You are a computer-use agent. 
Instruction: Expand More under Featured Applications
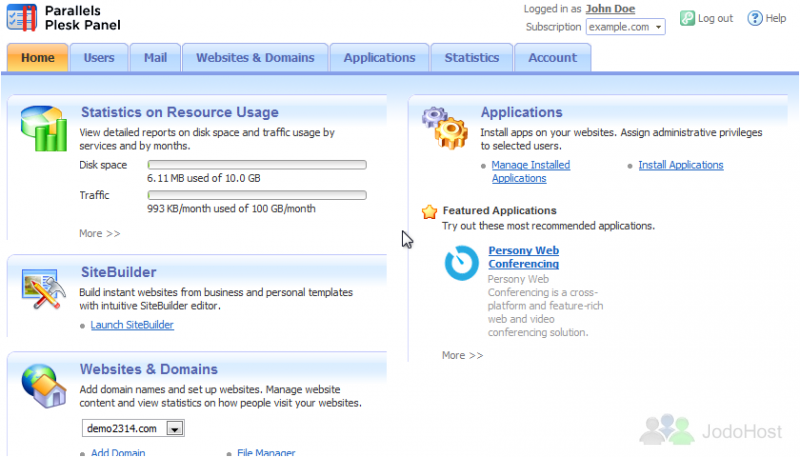click(x=462, y=355)
